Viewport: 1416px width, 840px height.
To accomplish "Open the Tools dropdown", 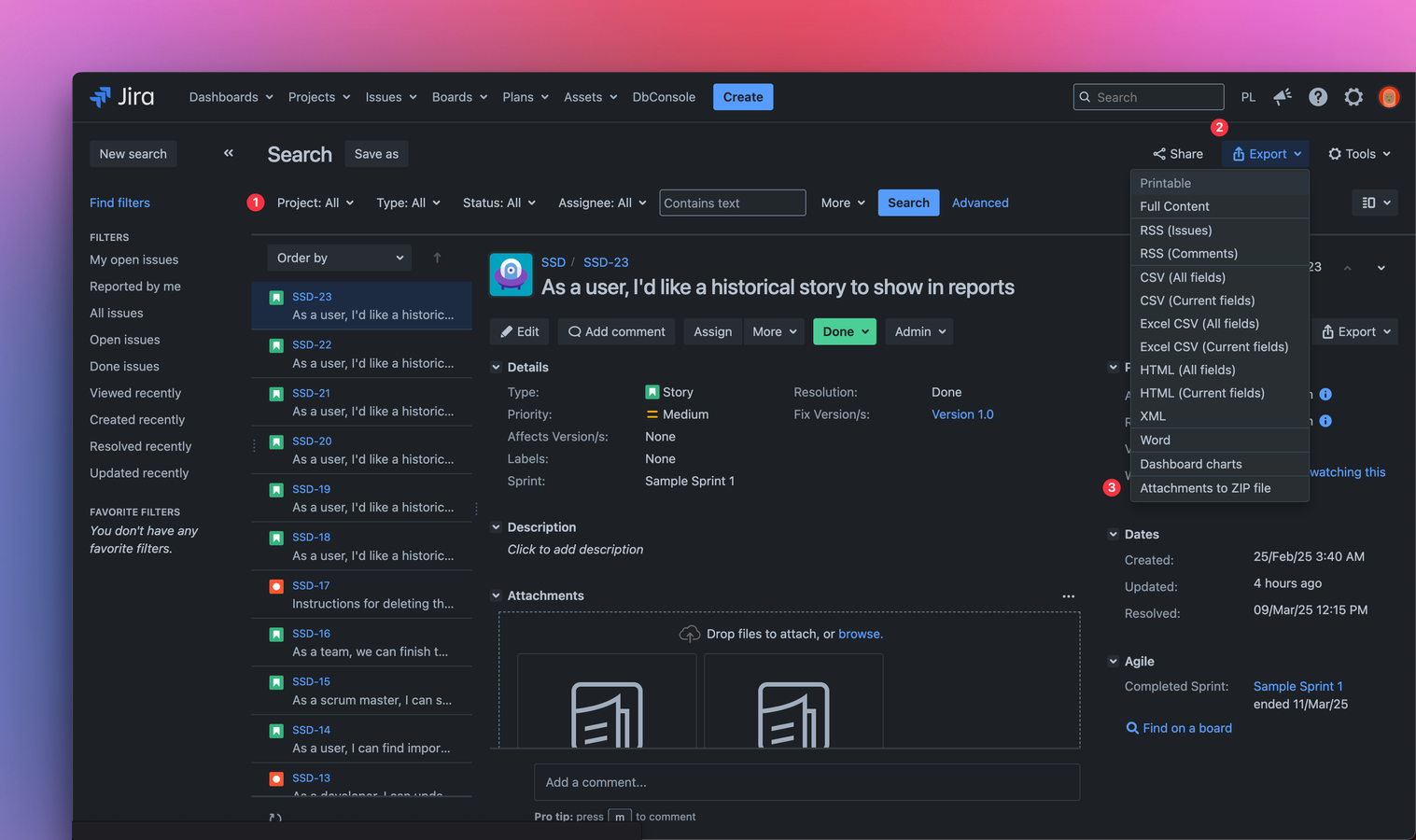I will click(x=1359, y=154).
